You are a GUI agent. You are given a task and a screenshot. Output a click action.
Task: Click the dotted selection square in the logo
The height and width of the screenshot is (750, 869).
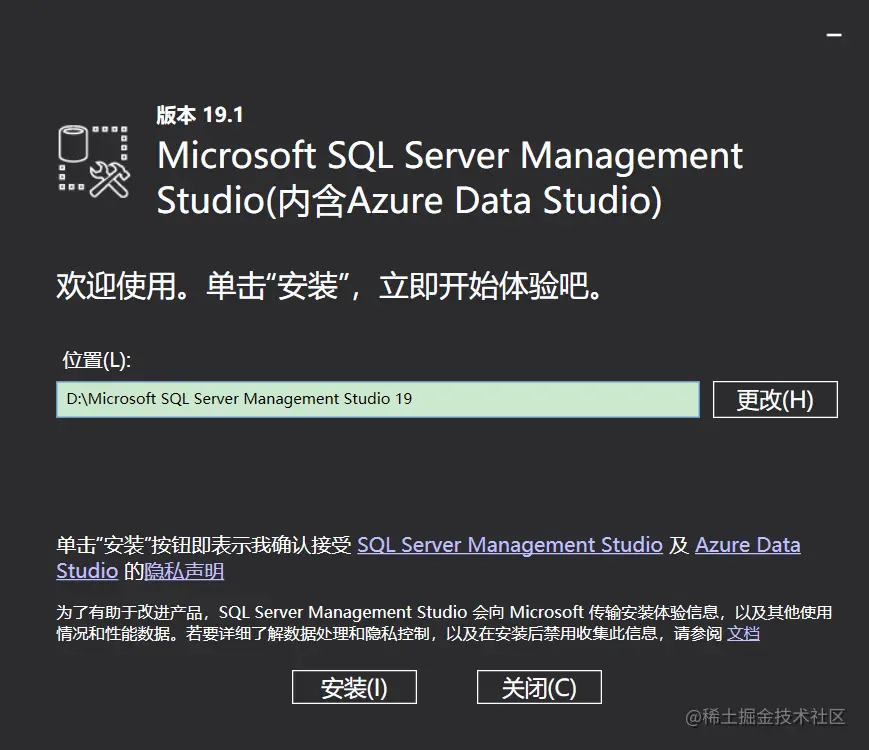pos(96,157)
